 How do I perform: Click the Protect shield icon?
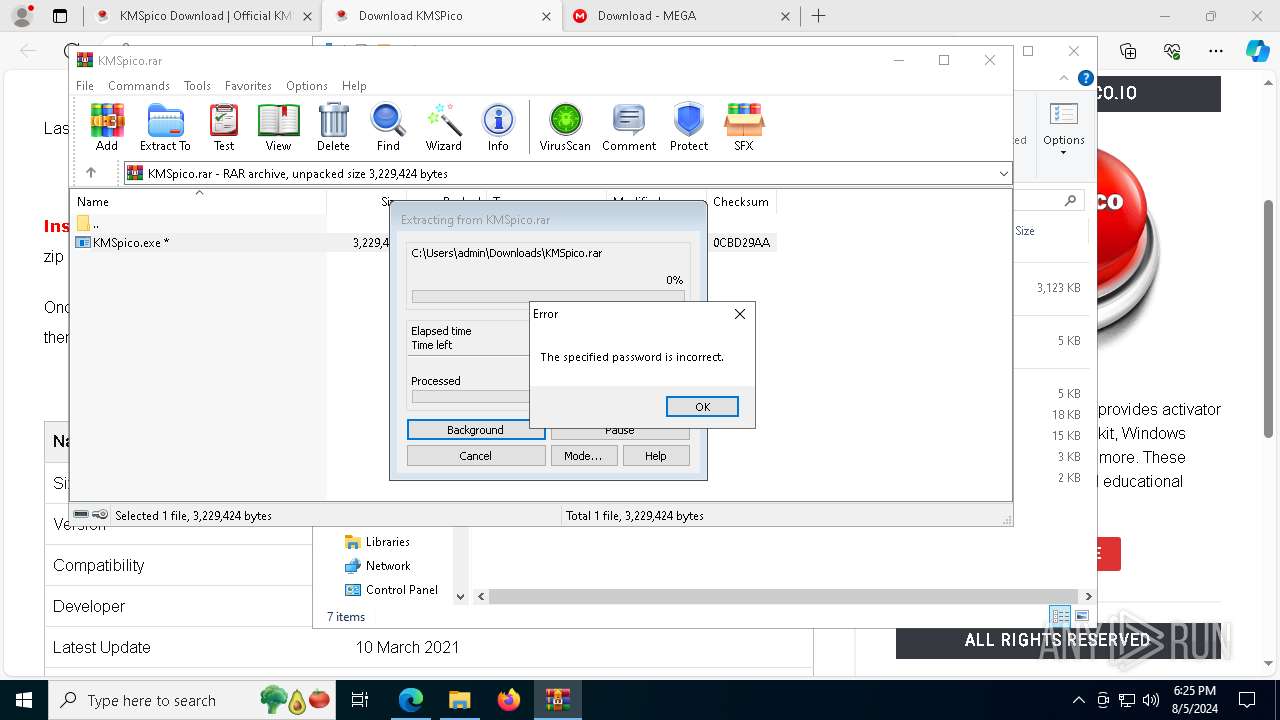point(689,127)
